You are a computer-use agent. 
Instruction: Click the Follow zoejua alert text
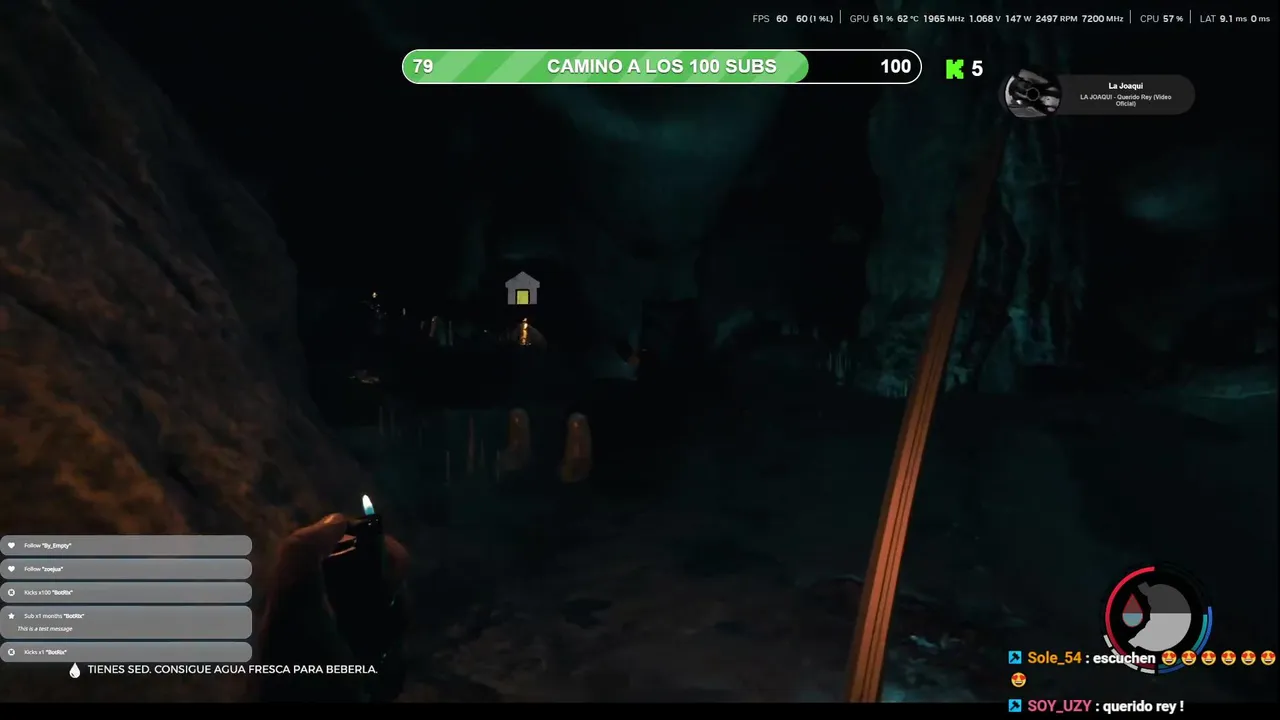[44, 569]
